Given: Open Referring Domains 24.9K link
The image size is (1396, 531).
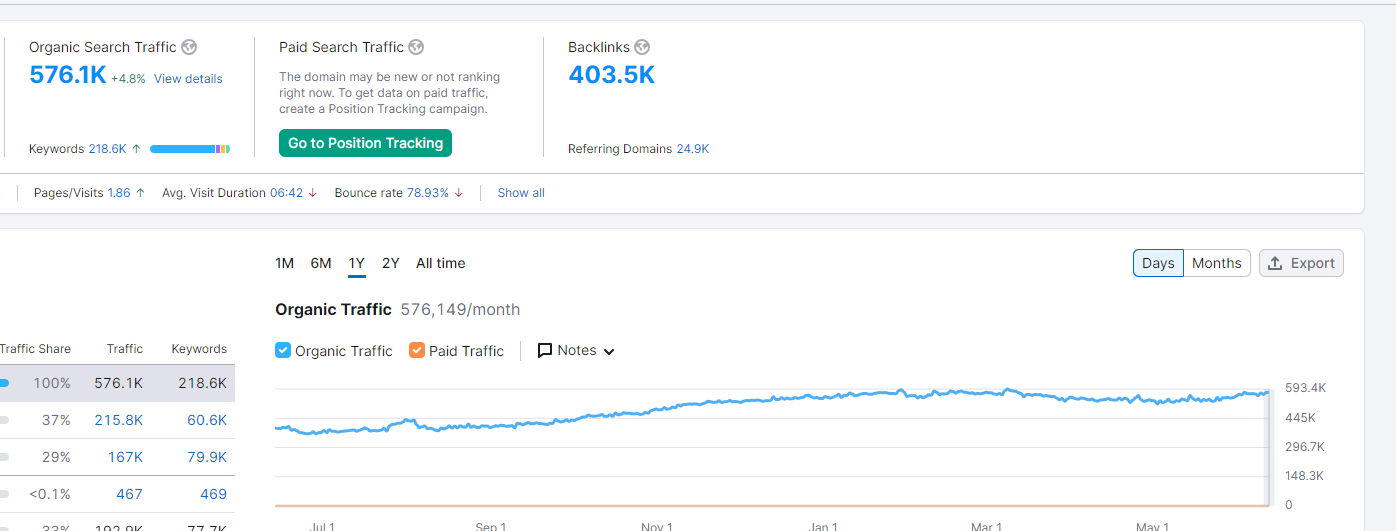Looking at the screenshot, I should click(x=693, y=149).
